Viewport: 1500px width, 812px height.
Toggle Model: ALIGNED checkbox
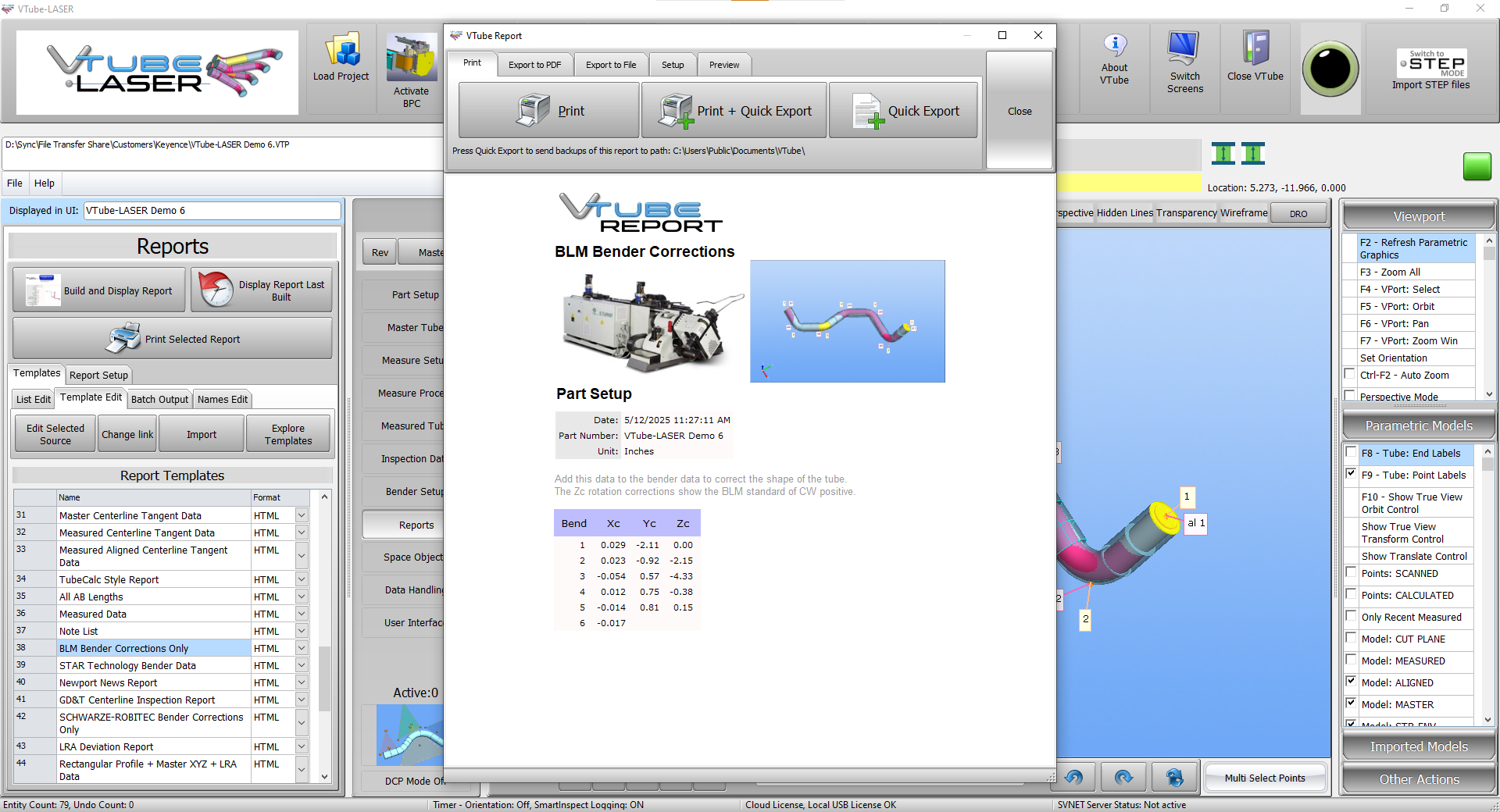[x=1352, y=682]
